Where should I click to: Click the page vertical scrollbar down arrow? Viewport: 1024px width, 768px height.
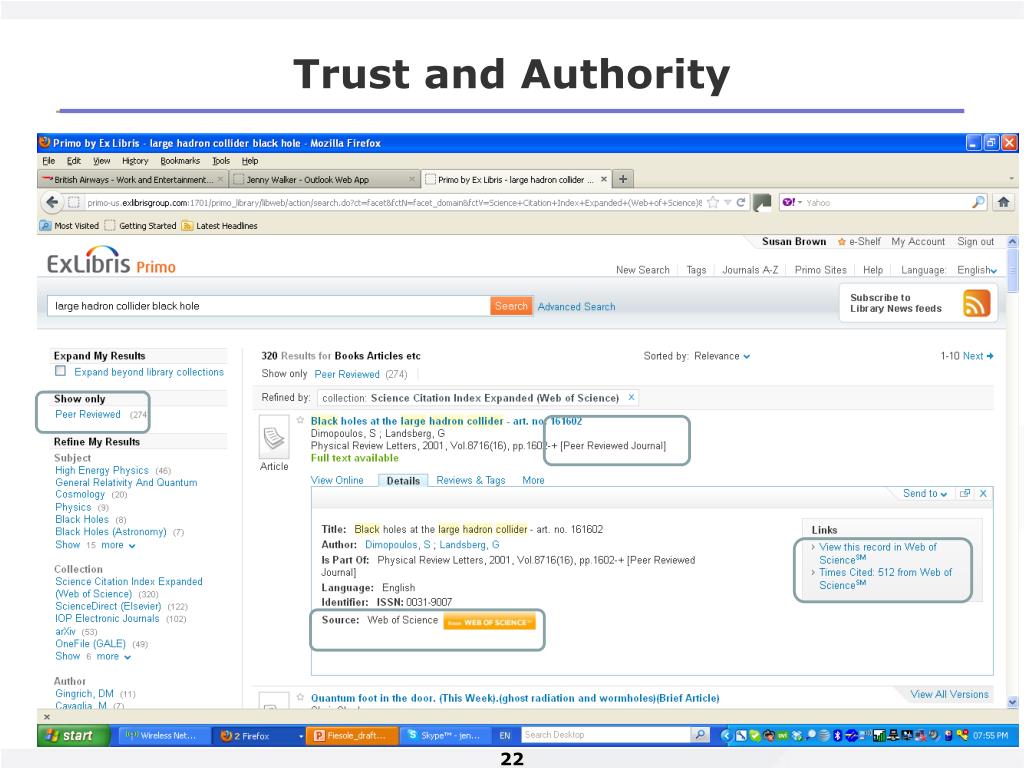click(x=1013, y=702)
